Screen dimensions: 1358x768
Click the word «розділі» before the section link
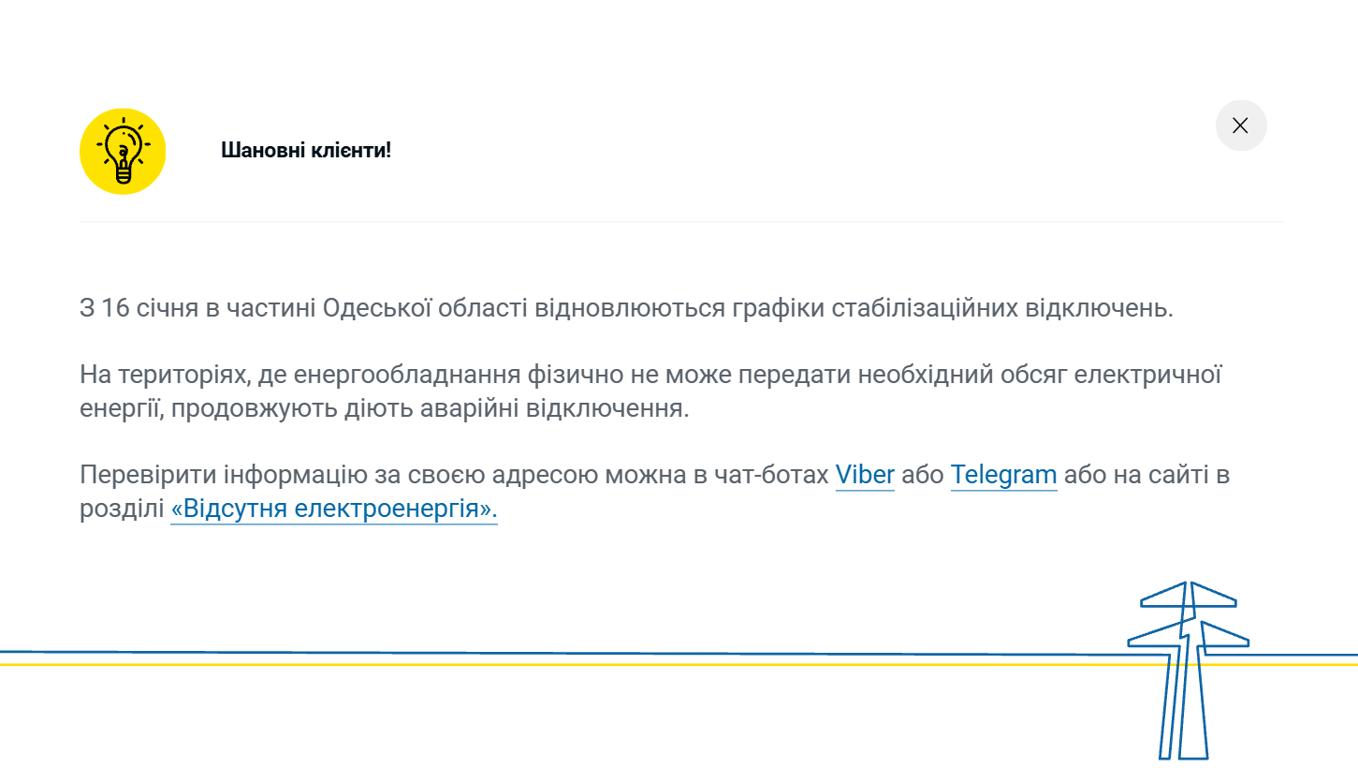click(121, 509)
